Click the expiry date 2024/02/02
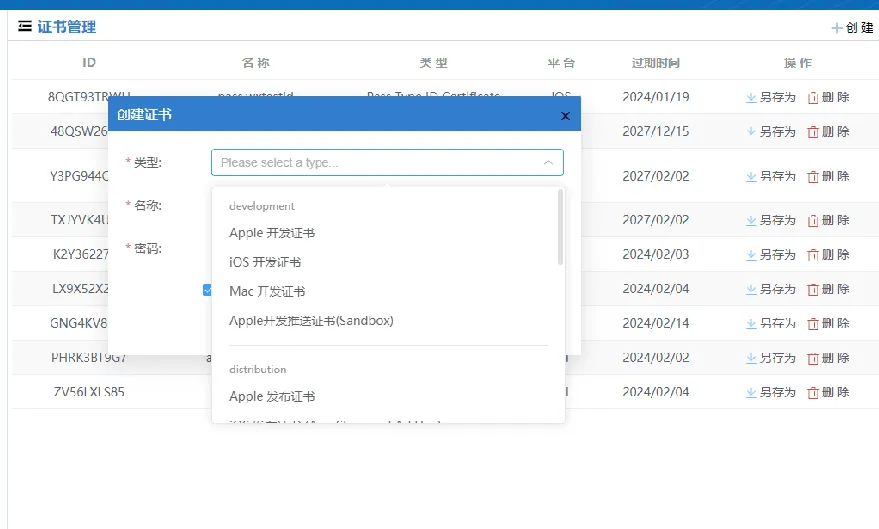Viewport: 879px width, 529px height. 656,358
